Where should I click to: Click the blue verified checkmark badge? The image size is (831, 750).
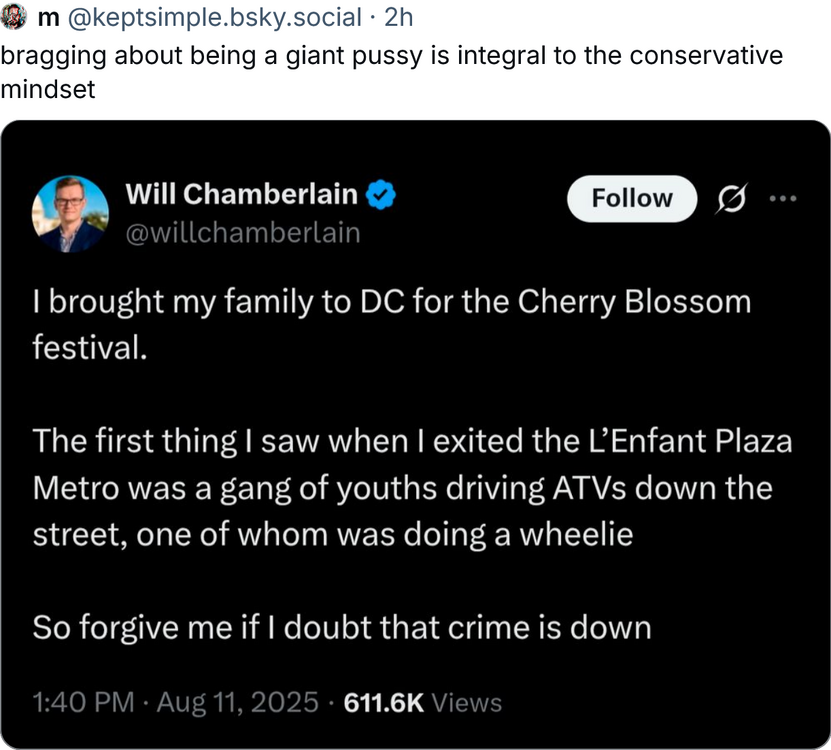(x=382, y=195)
